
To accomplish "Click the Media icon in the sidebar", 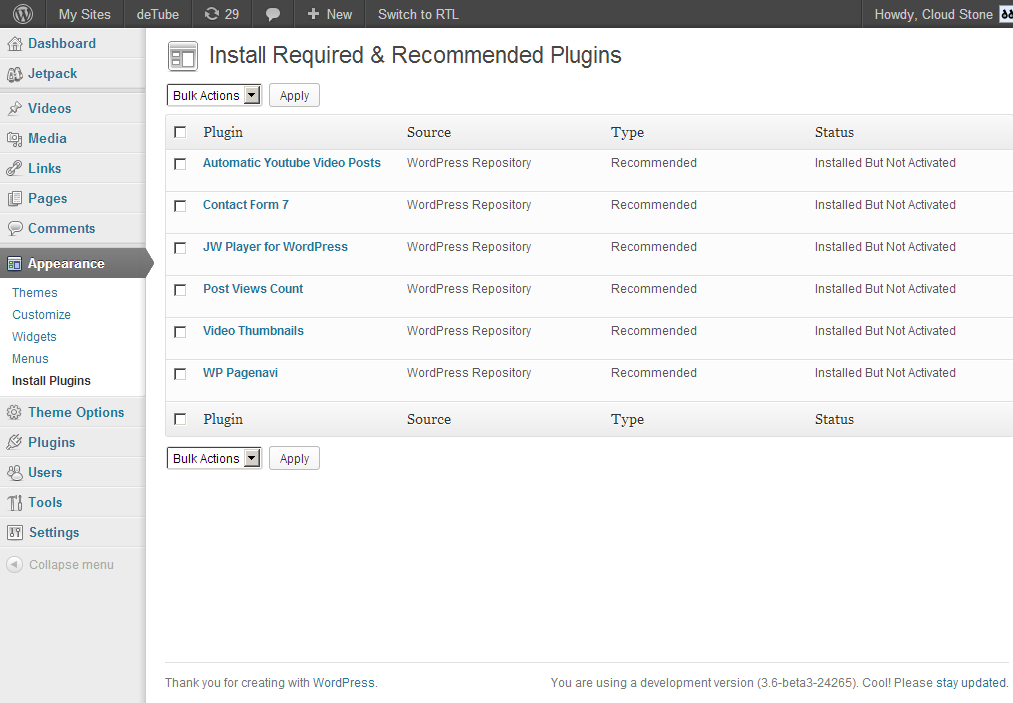I will point(14,139).
